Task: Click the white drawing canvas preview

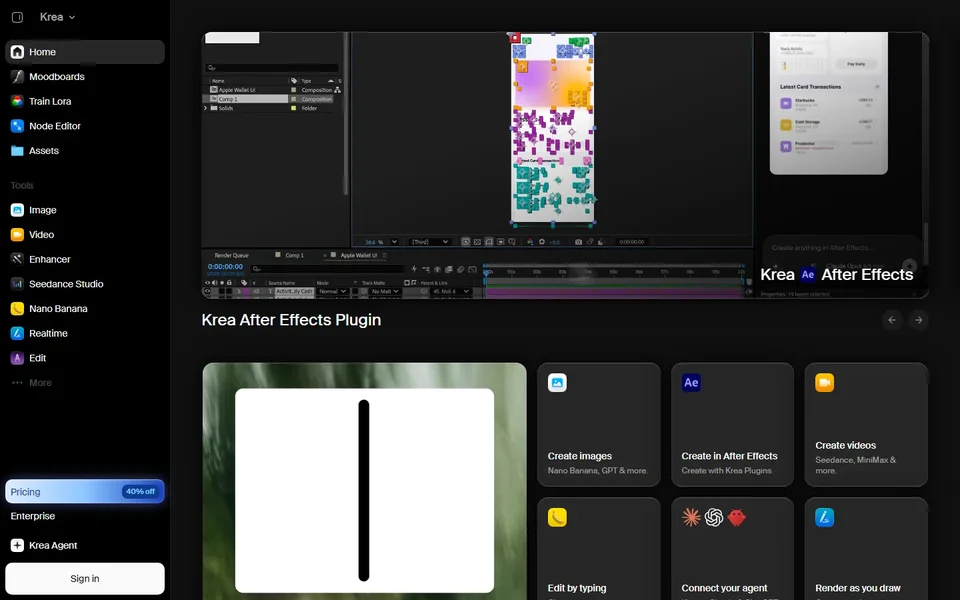Action: [x=364, y=490]
